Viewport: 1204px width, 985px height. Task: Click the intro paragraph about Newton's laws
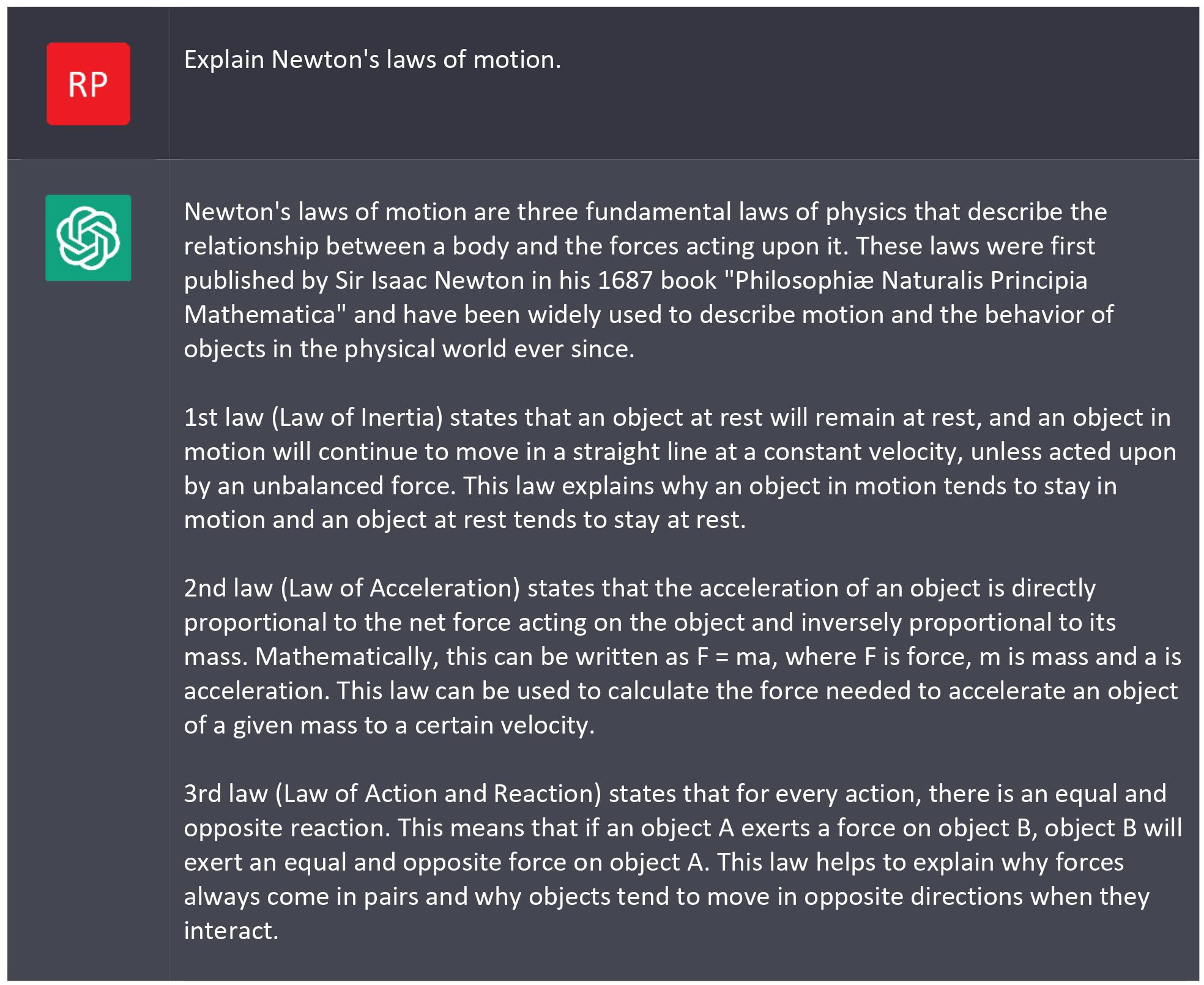click(x=648, y=280)
